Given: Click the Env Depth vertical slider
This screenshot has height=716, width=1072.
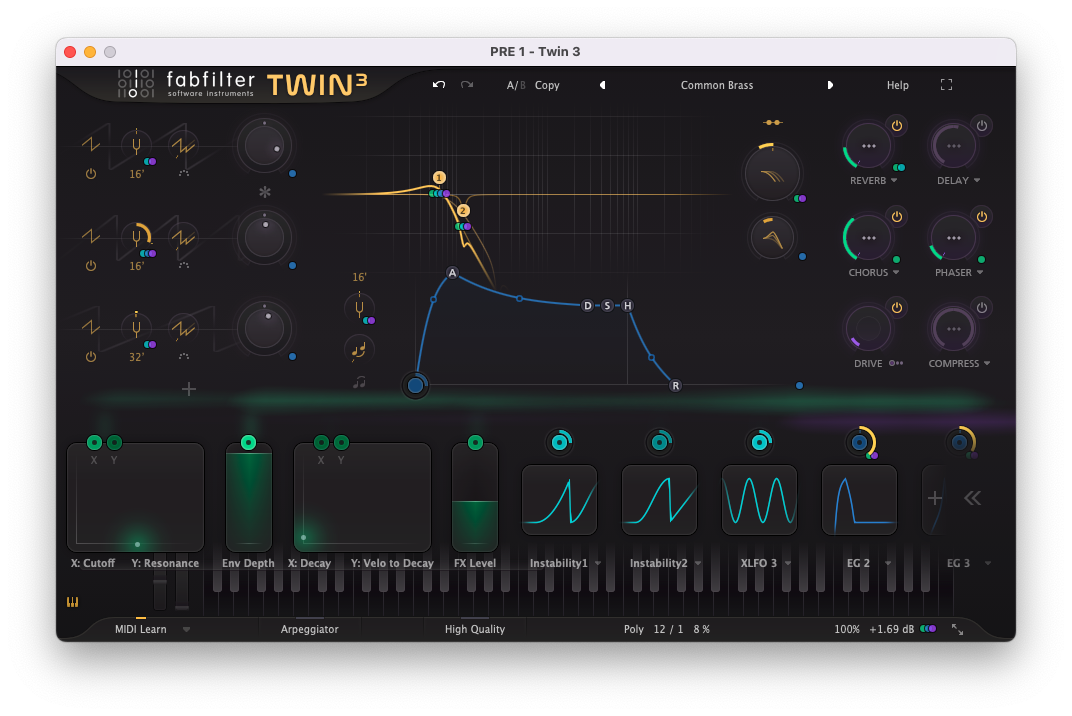Looking at the screenshot, I should tap(249, 500).
